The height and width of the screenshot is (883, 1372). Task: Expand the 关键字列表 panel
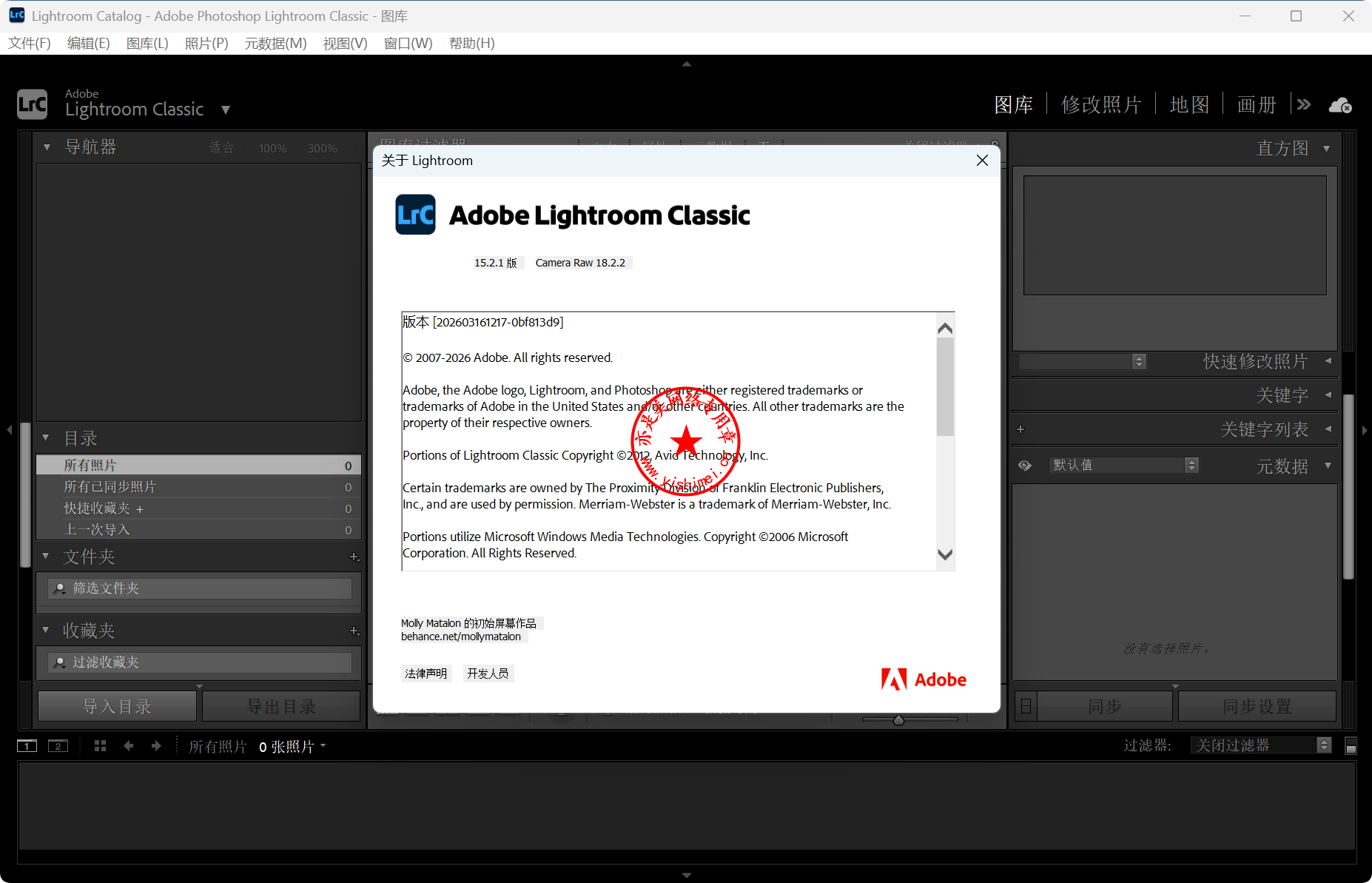click(x=1328, y=429)
